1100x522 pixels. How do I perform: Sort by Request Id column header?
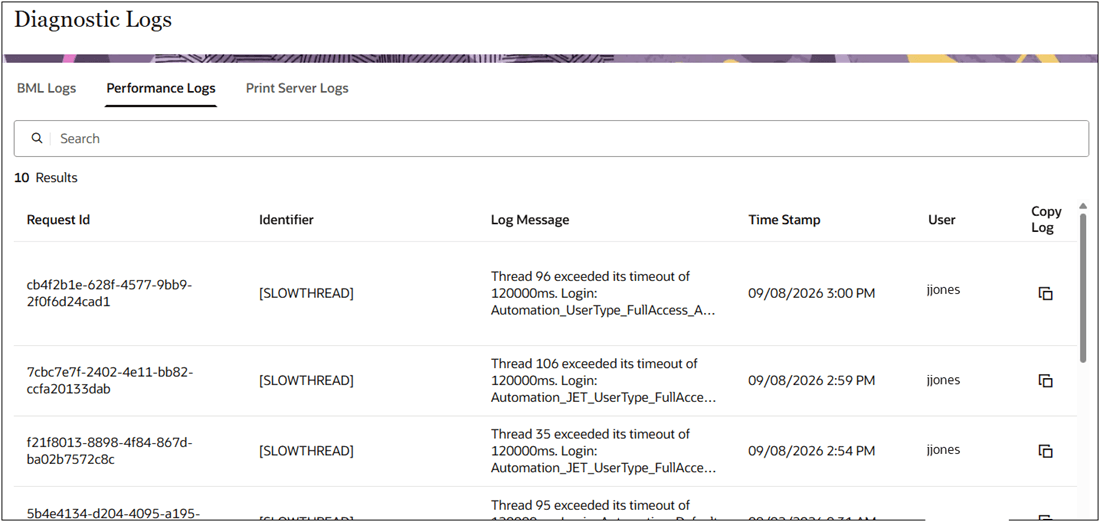[x=58, y=220]
